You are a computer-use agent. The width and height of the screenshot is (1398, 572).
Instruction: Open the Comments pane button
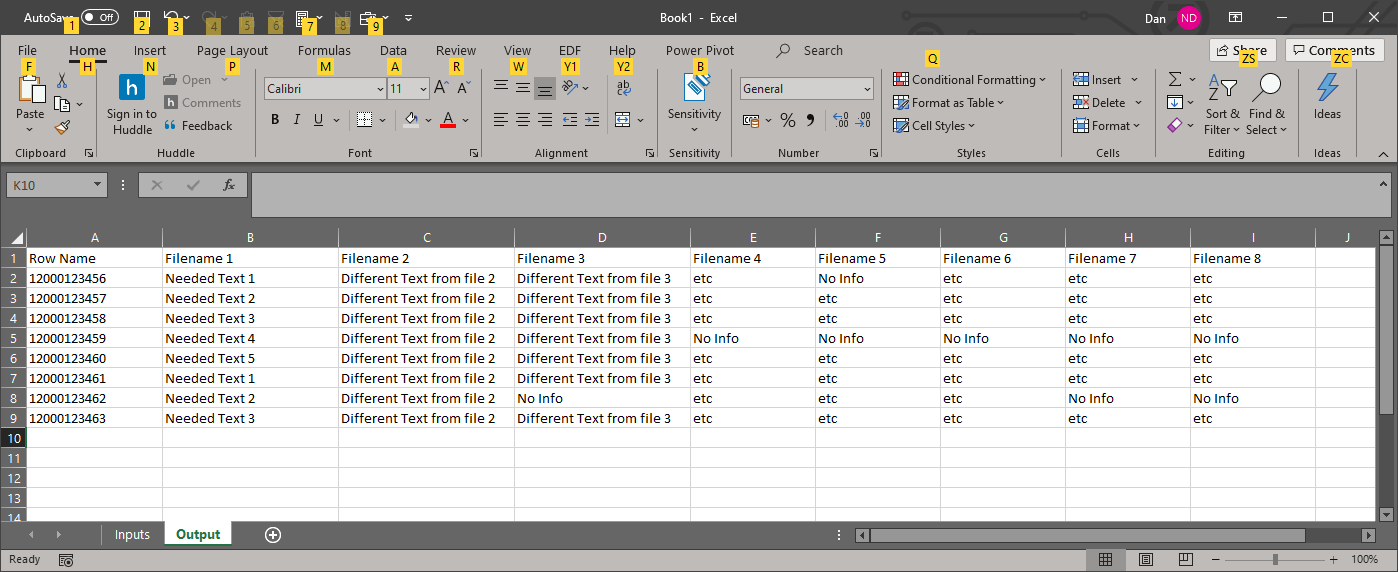click(x=1333, y=51)
